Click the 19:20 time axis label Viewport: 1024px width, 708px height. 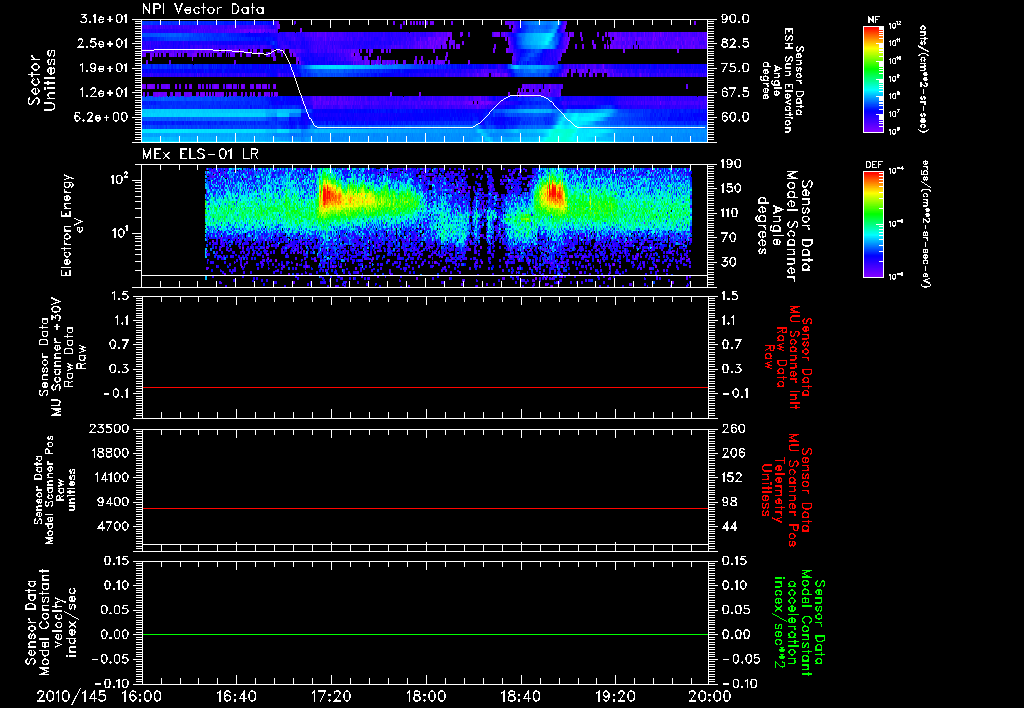(615, 696)
